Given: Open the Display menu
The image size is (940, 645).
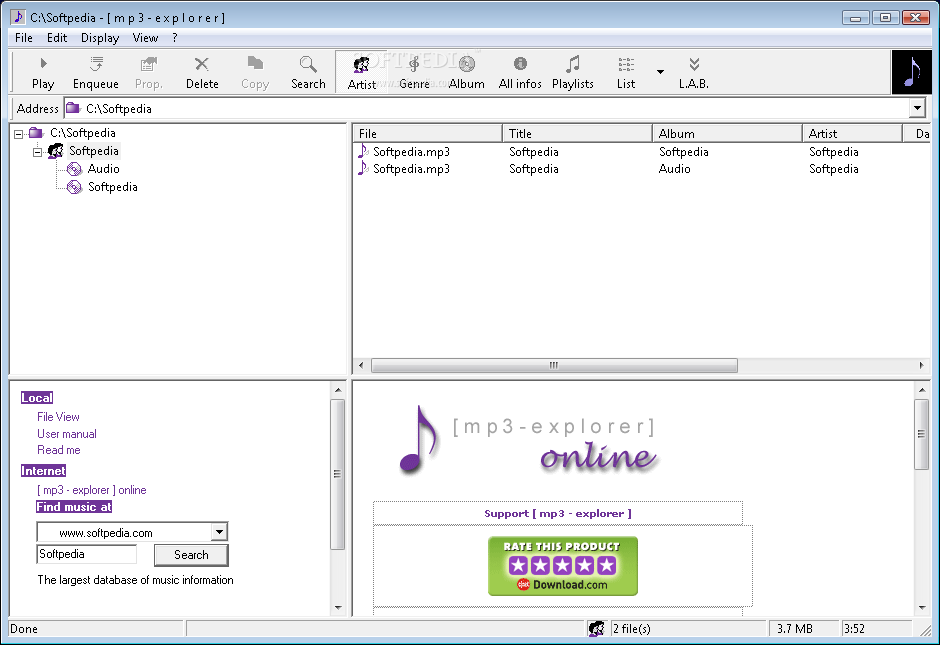Looking at the screenshot, I should tap(100, 38).
